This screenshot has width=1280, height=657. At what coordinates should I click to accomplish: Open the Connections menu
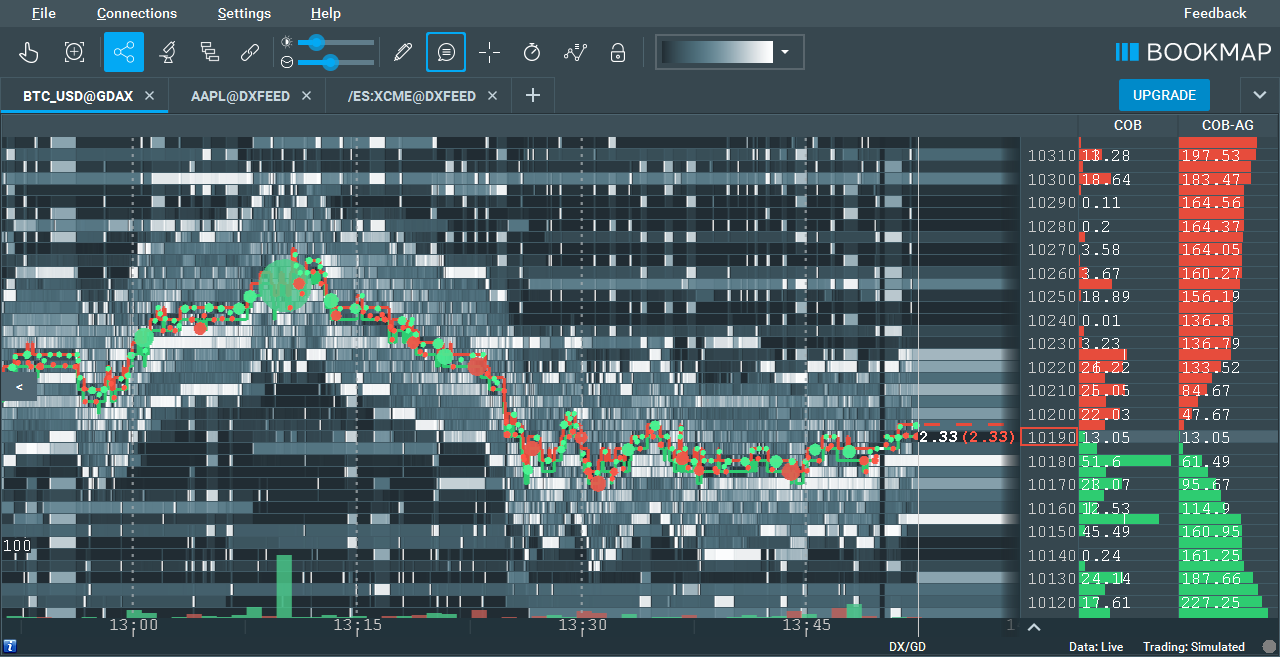pos(137,13)
